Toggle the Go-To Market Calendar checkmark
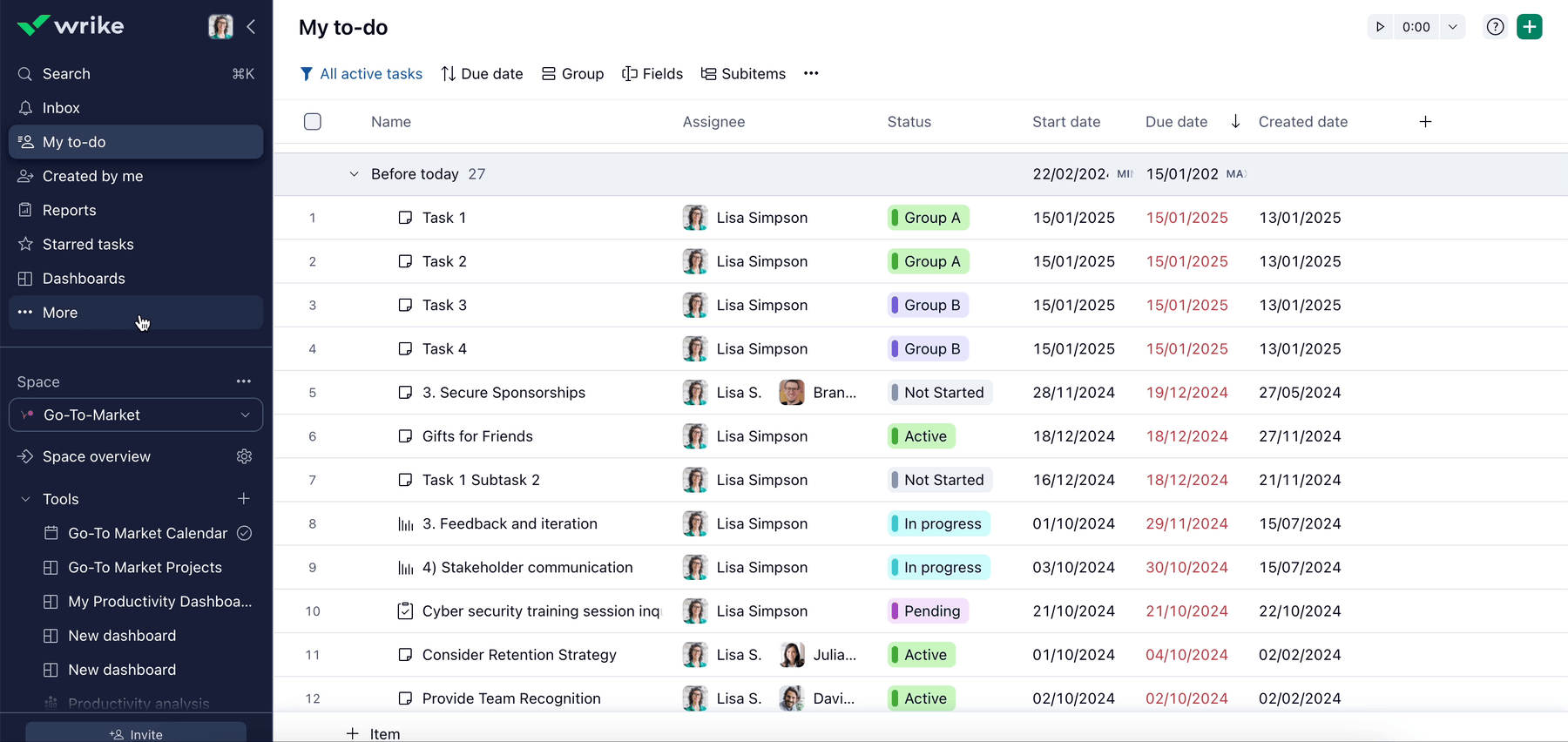Screen dimensions: 1568x742 pyautogui.click(x=245, y=533)
